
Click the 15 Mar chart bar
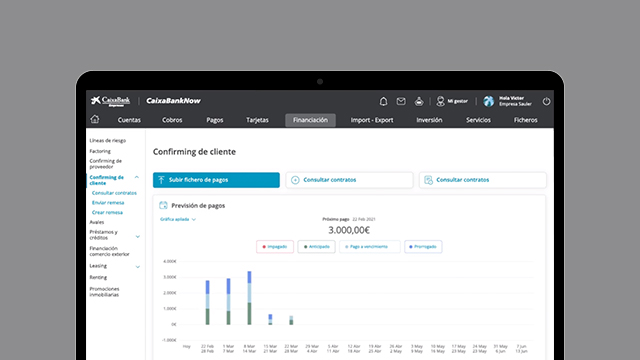click(270, 320)
